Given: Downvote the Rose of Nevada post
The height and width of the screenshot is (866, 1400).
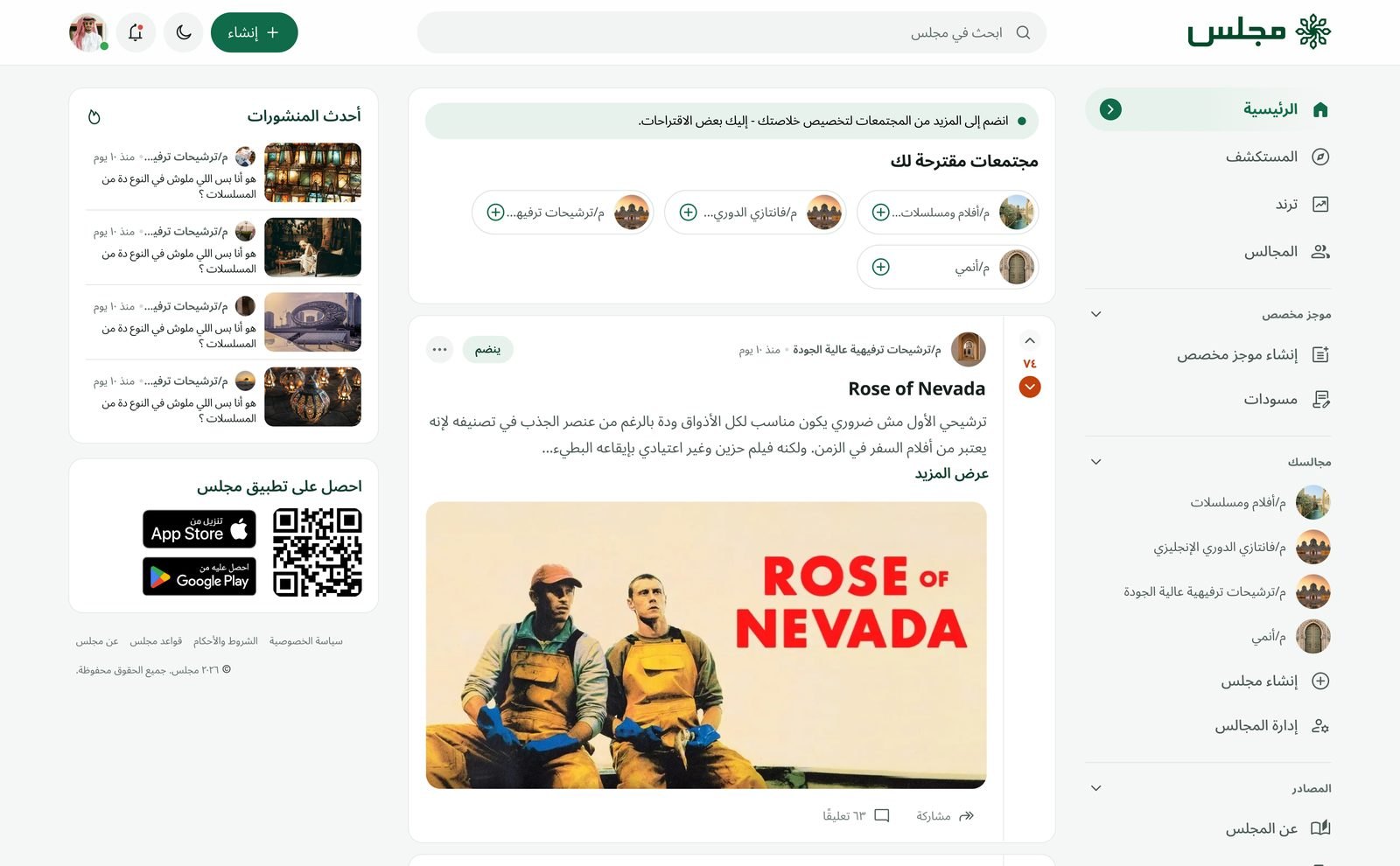Looking at the screenshot, I should point(1030,387).
